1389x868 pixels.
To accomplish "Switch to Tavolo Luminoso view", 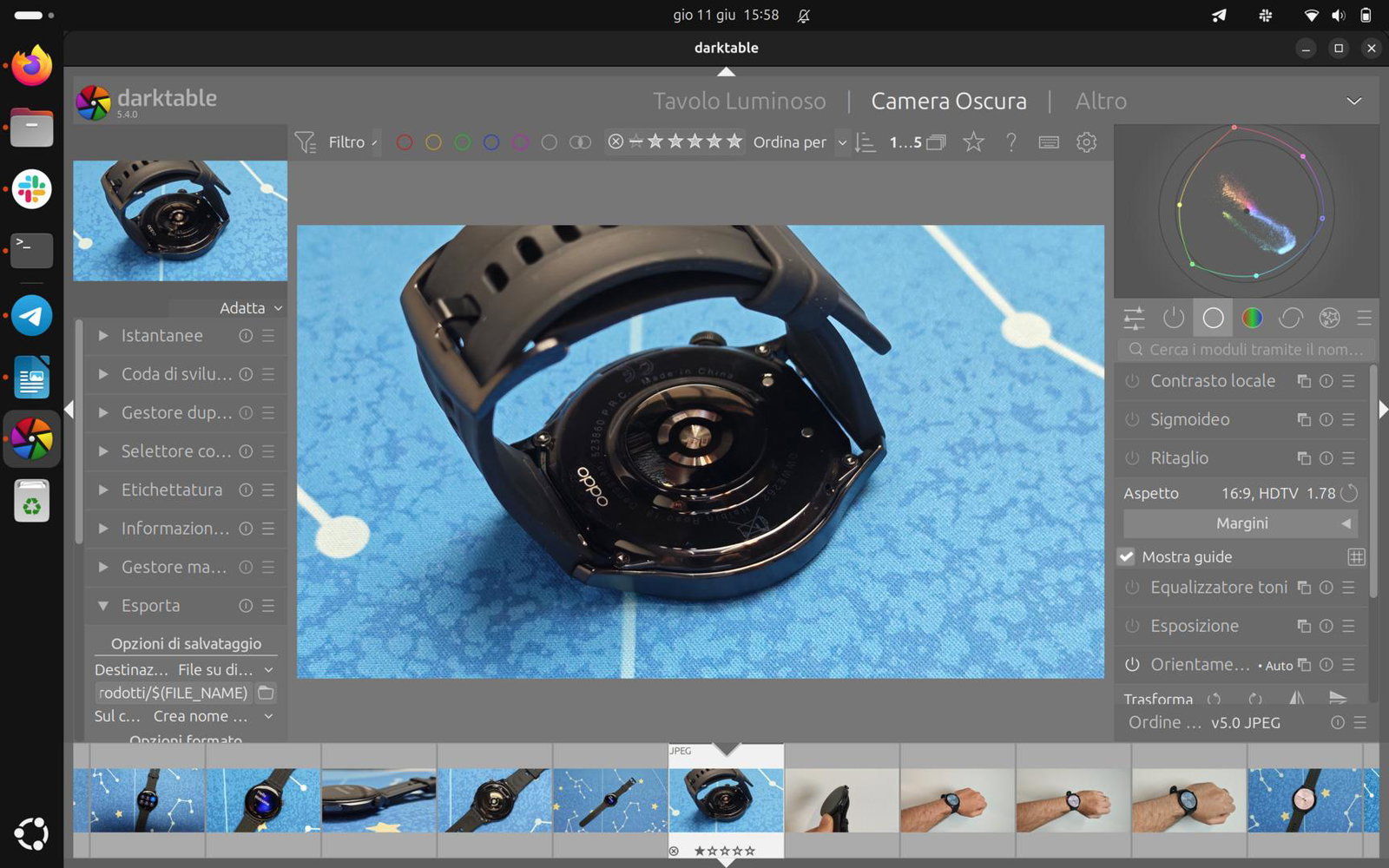I will 740,102.
